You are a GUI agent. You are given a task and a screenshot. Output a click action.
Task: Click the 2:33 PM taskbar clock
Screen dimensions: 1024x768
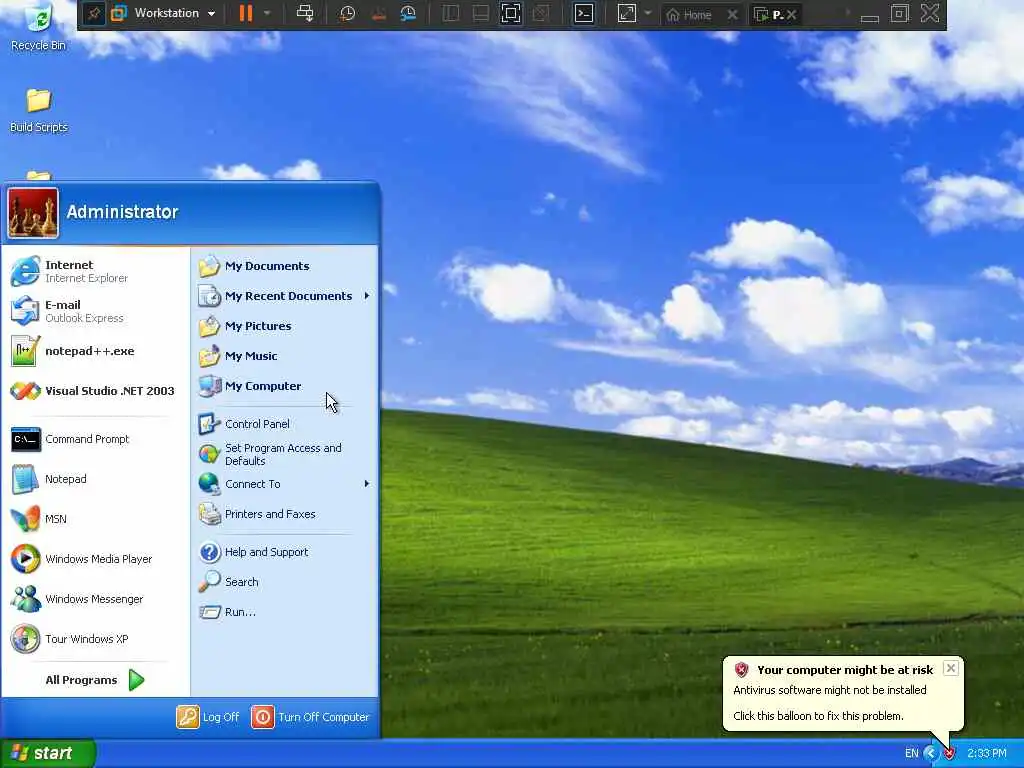pos(987,754)
